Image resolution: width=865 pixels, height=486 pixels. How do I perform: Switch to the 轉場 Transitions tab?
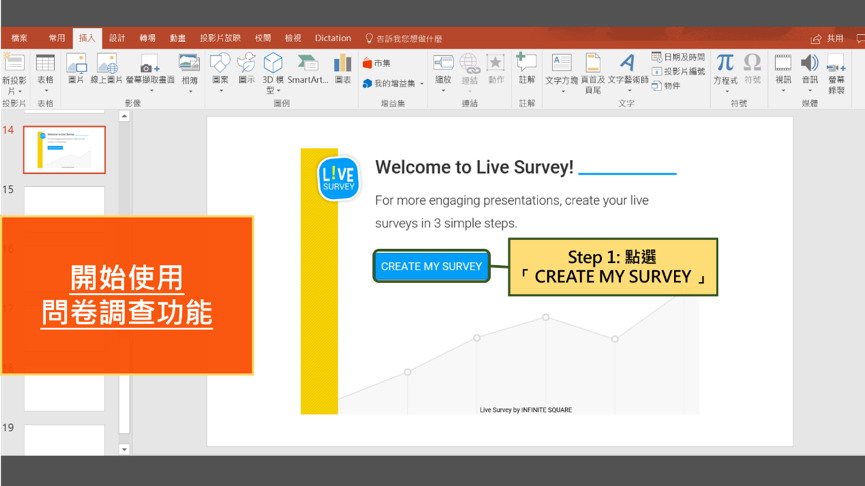tap(147, 38)
